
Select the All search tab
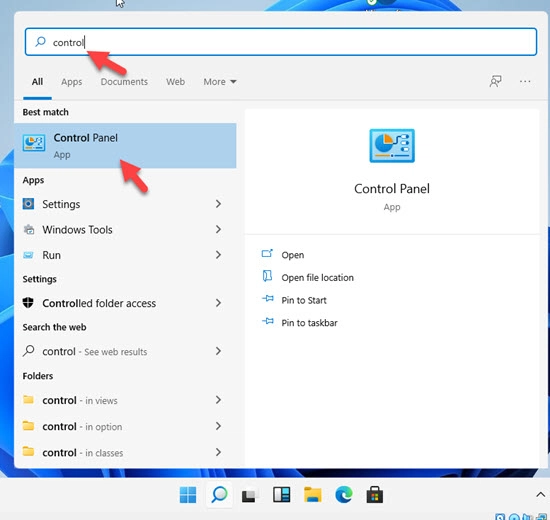coord(37,82)
